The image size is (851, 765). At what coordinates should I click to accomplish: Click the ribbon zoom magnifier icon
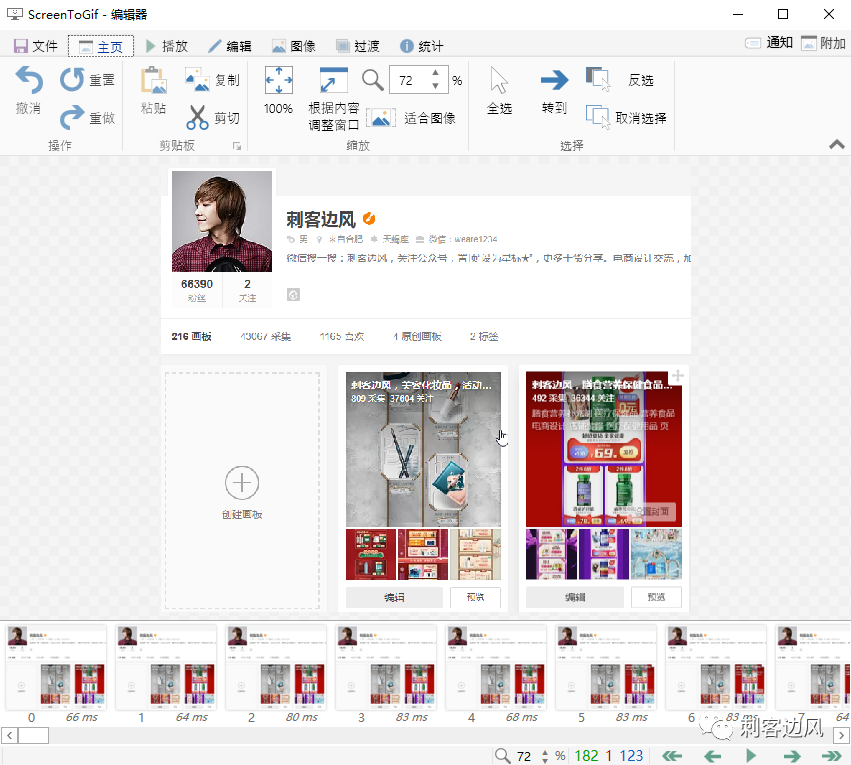click(373, 80)
